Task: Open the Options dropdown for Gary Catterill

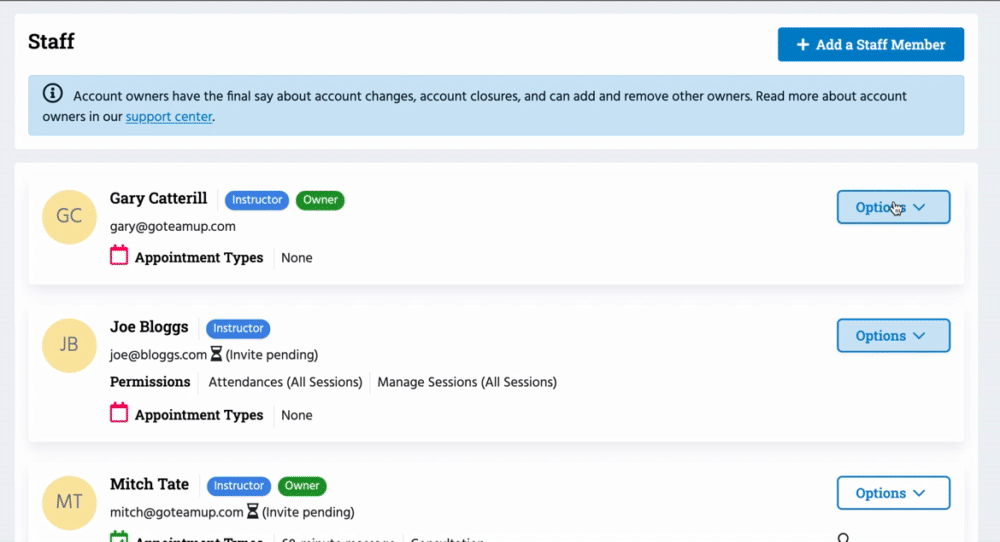Action: [x=892, y=207]
